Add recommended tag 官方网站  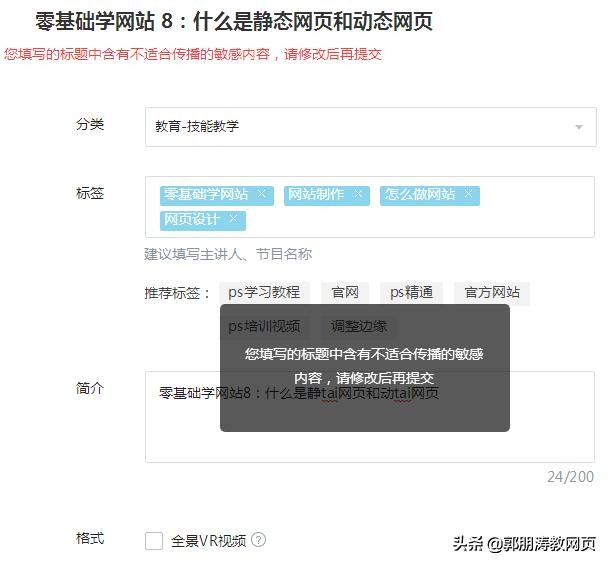click(x=492, y=292)
